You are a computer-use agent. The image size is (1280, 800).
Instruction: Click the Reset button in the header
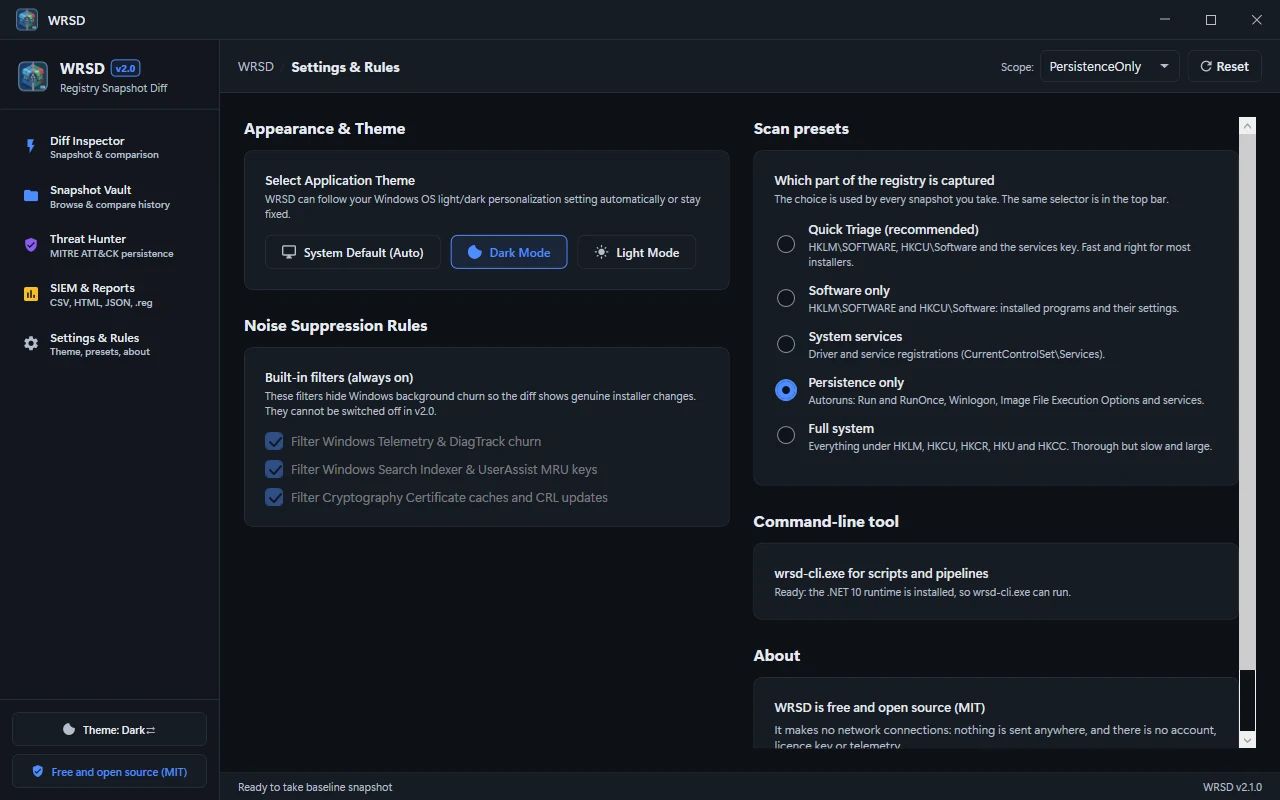(x=1224, y=66)
